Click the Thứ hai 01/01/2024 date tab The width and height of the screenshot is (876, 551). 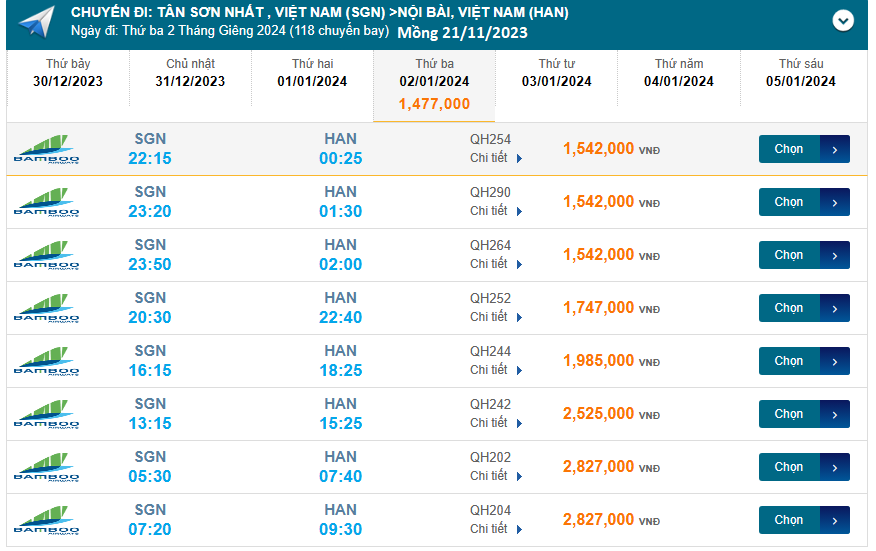point(312,73)
